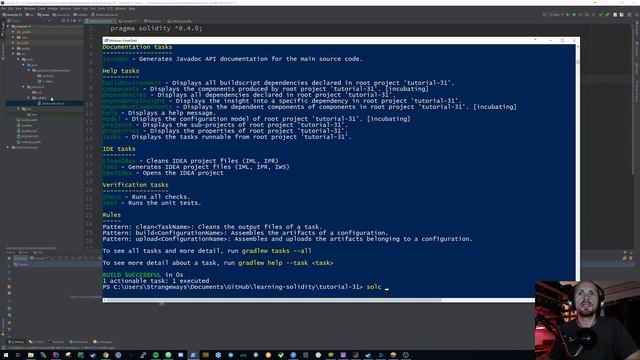The height and width of the screenshot is (360, 640).
Task: Click the compilation status bar message
Action: point(61,348)
